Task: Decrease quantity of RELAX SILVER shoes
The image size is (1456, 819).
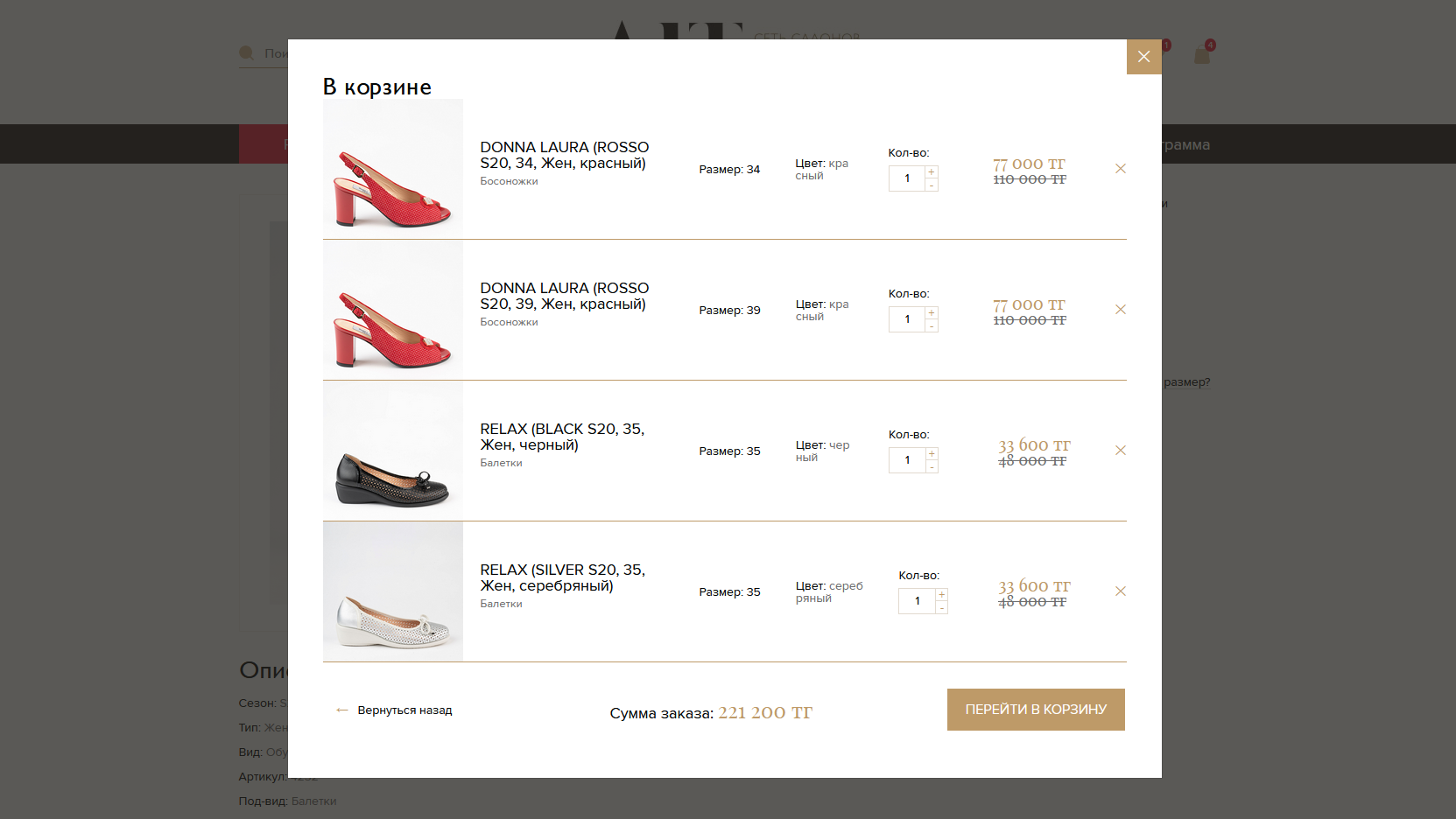Action: pos(942,607)
